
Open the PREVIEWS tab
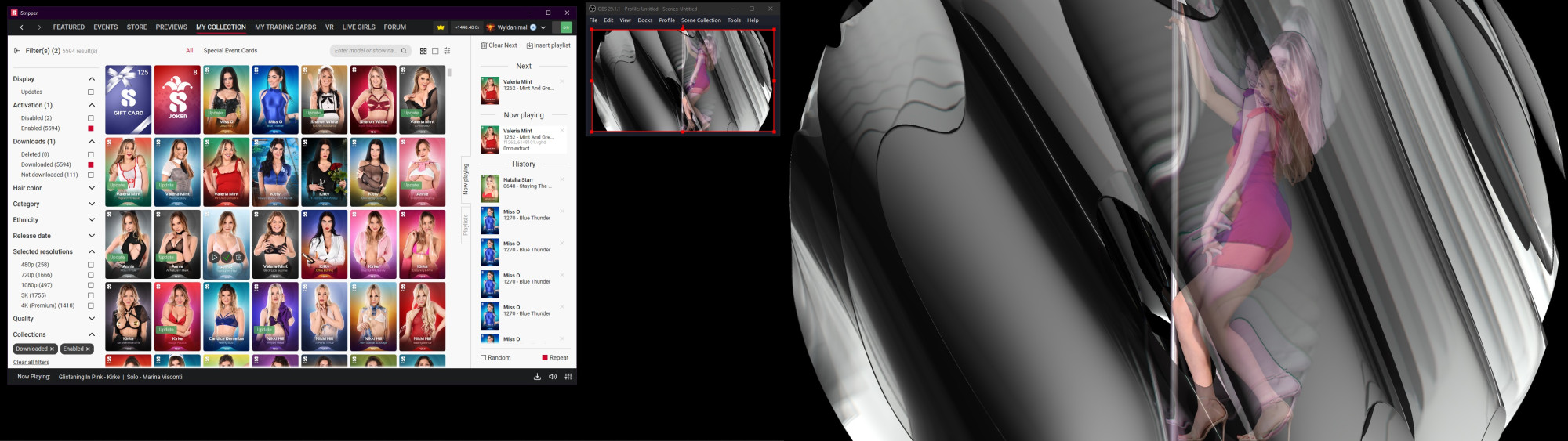coord(172,27)
